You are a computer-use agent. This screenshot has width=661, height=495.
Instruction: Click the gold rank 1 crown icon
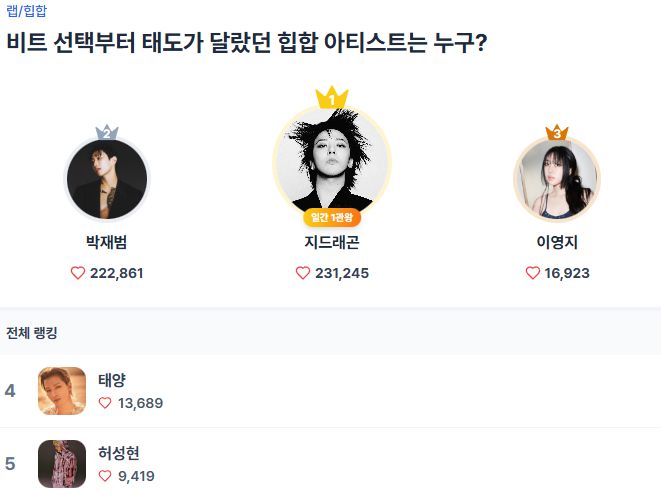pos(332,98)
